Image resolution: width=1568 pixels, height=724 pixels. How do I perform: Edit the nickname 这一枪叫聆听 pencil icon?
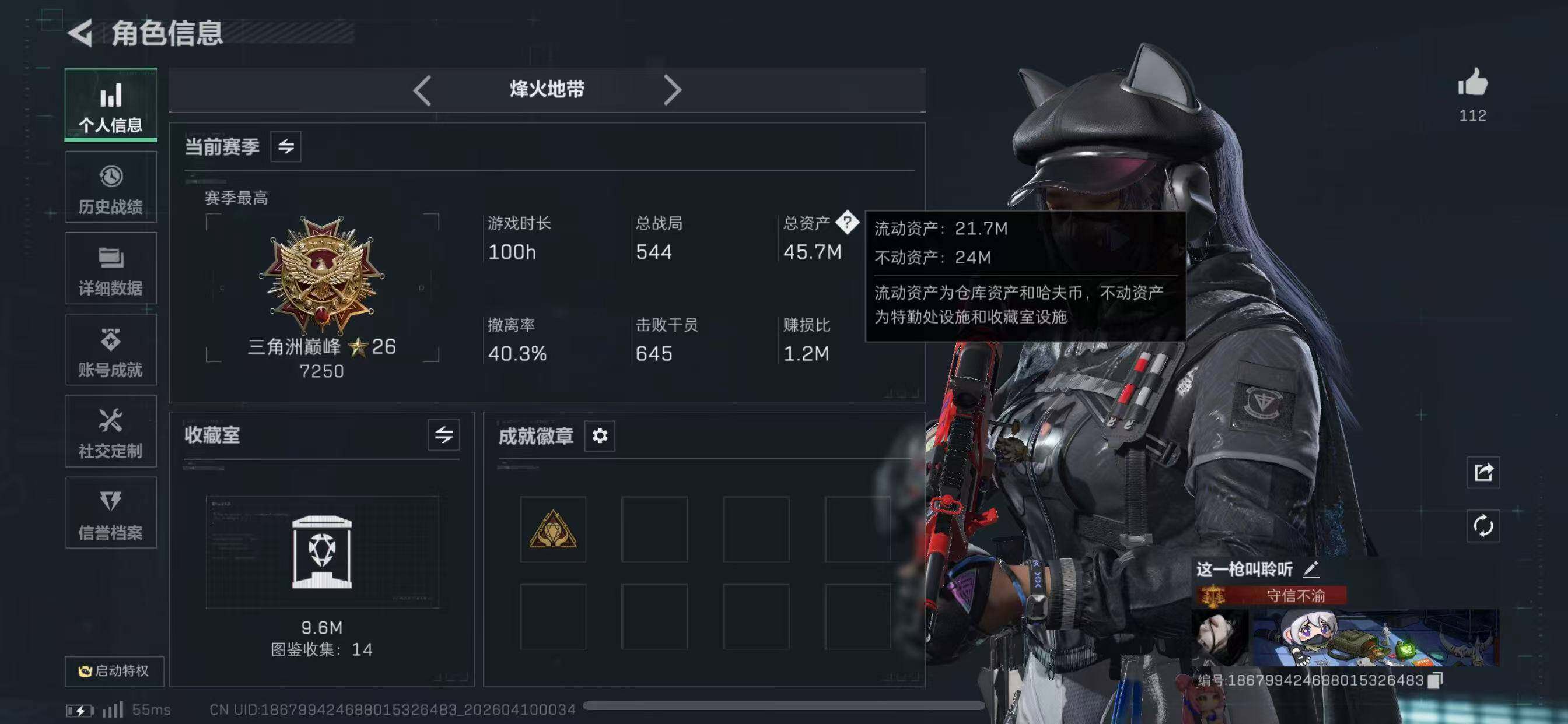point(1311,570)
